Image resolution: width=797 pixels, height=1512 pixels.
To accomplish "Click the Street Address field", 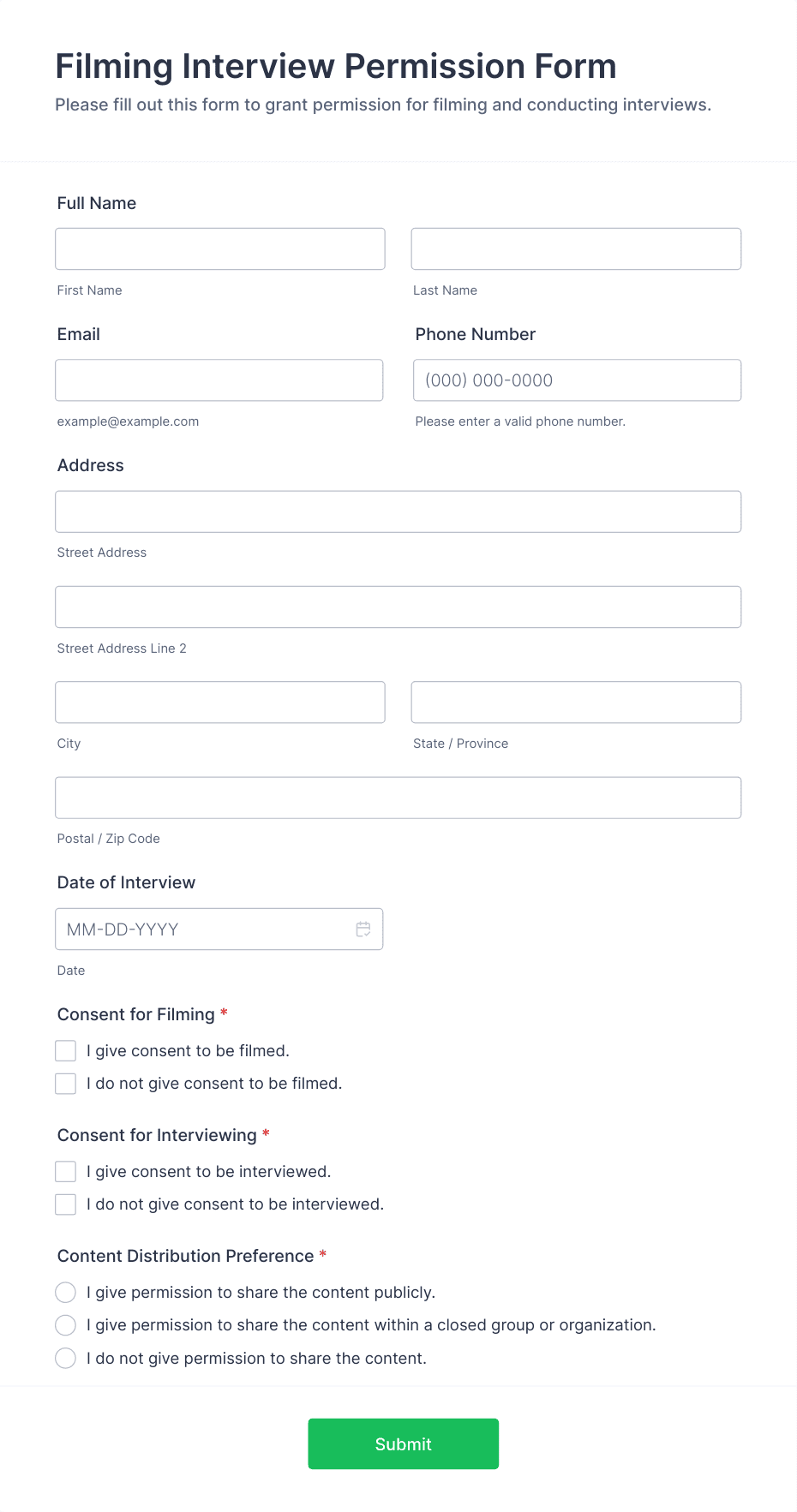I will [398, 511].
